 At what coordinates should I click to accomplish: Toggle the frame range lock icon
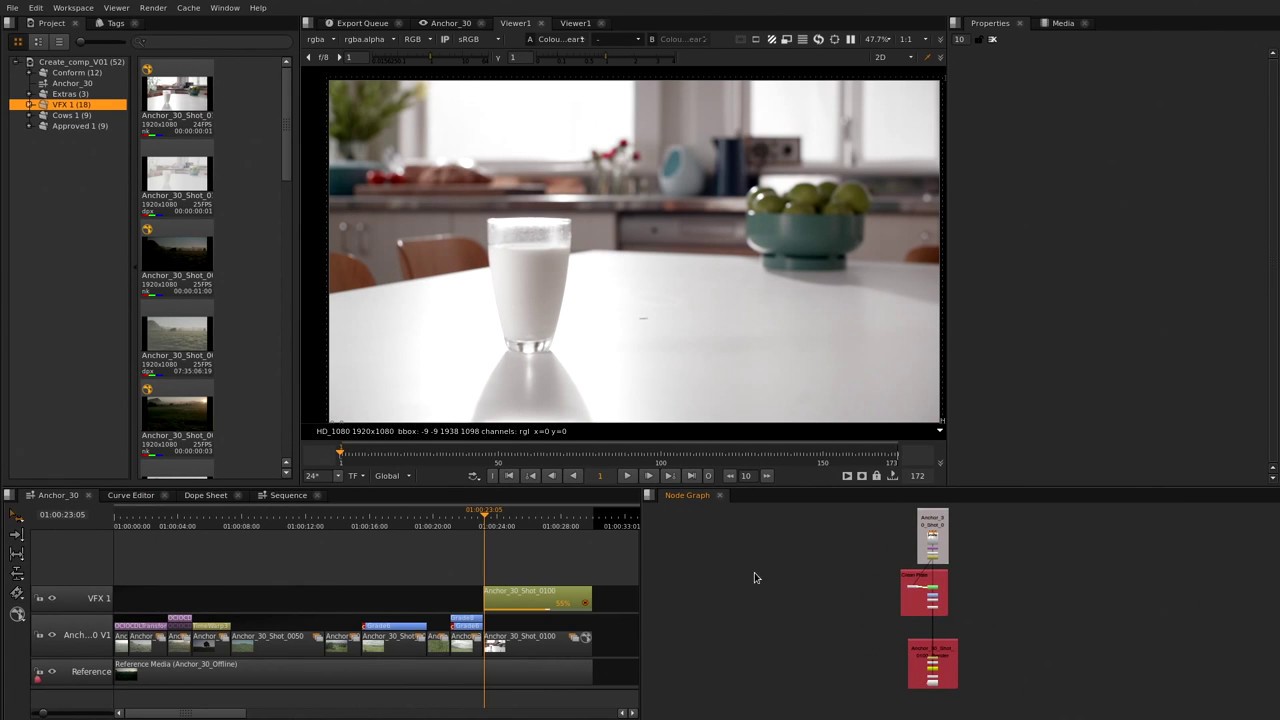[x=877, y=476]
